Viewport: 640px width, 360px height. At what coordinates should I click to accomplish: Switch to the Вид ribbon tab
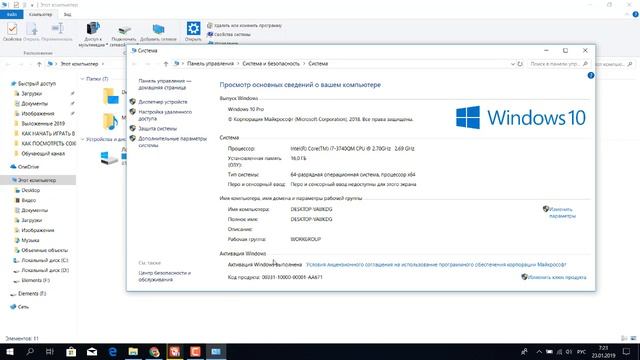(67, 14)
